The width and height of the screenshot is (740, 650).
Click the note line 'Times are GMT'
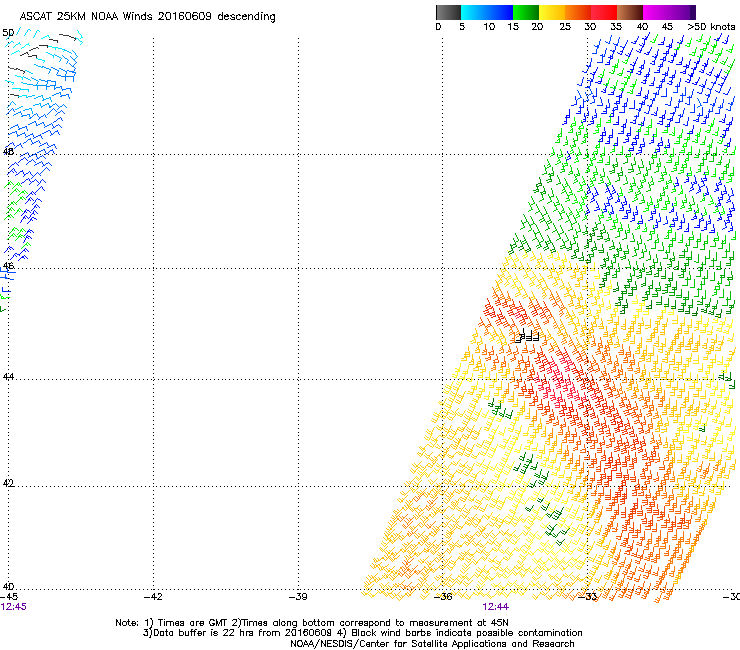[312, 623]
